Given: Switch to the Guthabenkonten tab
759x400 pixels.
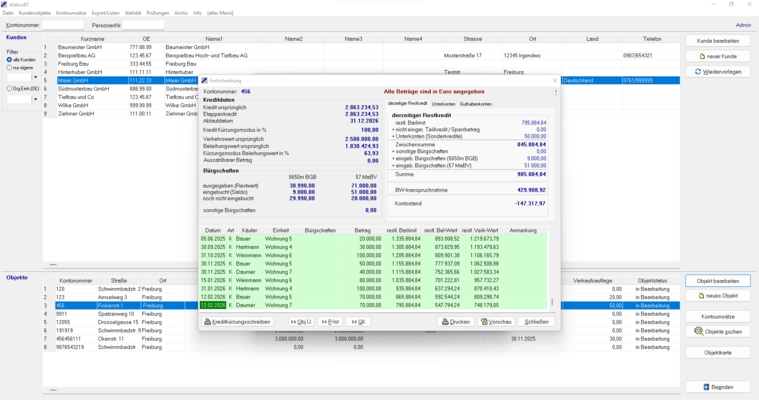Looking at the screenshot, I should [476, 104].
